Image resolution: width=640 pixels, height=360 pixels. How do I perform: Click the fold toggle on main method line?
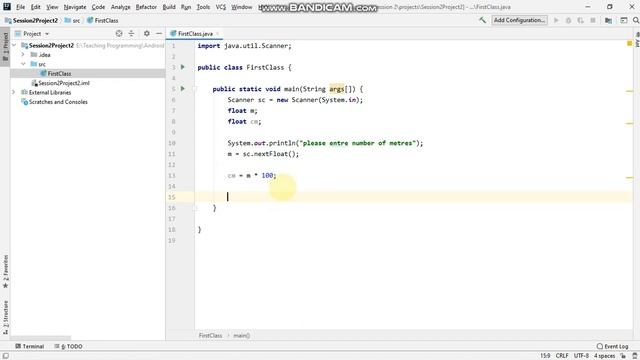coord(195,89)
